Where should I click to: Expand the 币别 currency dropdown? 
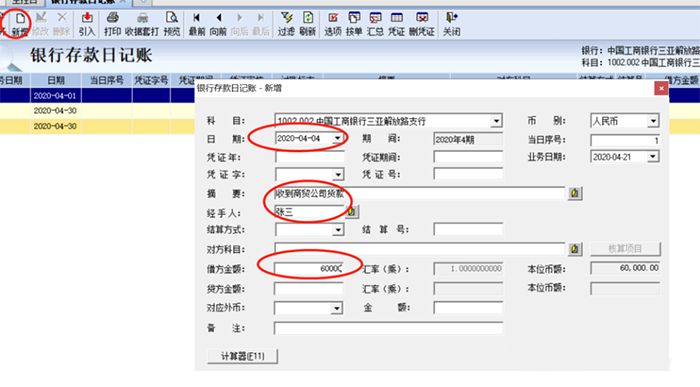pos(653,121)
